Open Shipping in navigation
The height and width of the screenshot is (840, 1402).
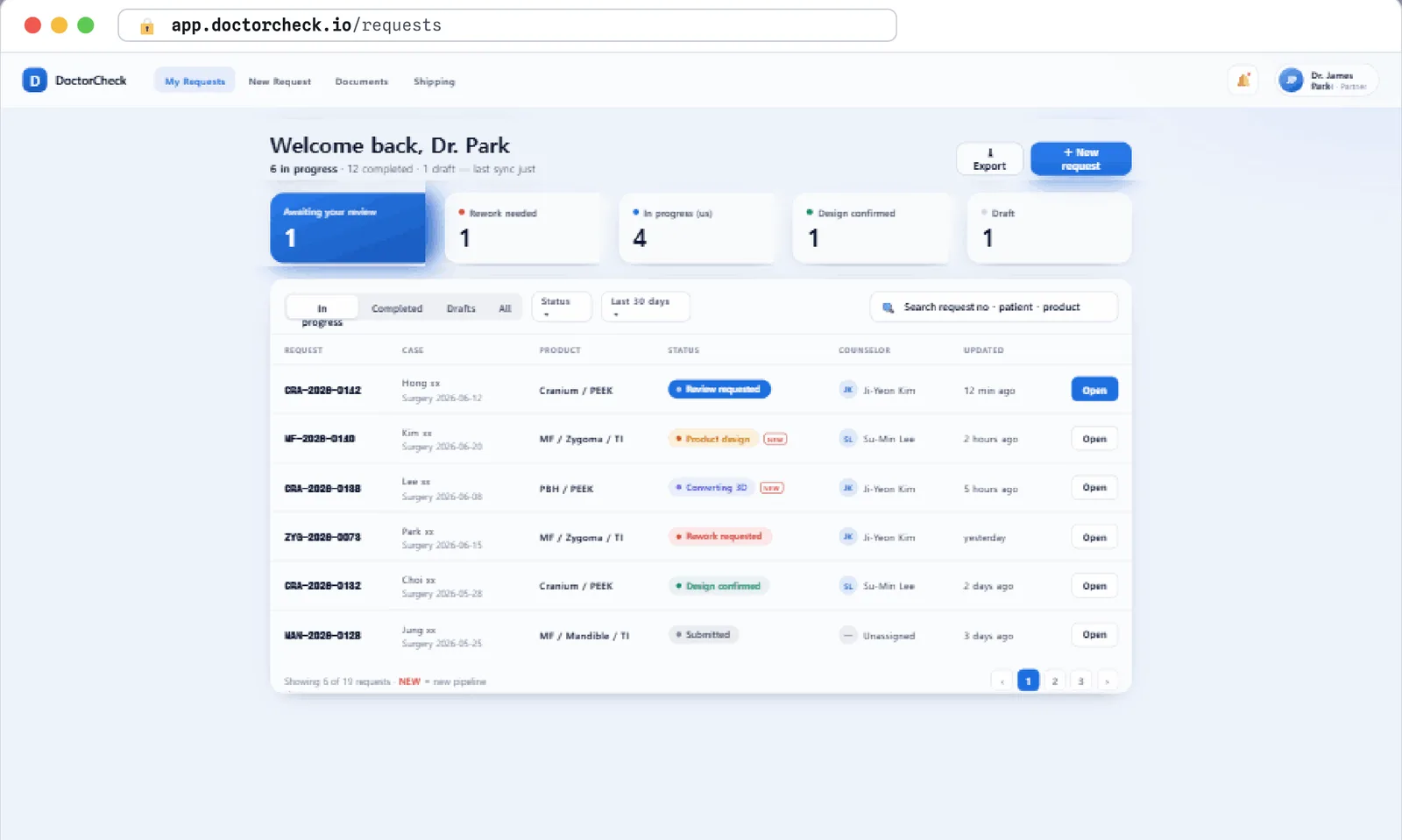[434, 81]
